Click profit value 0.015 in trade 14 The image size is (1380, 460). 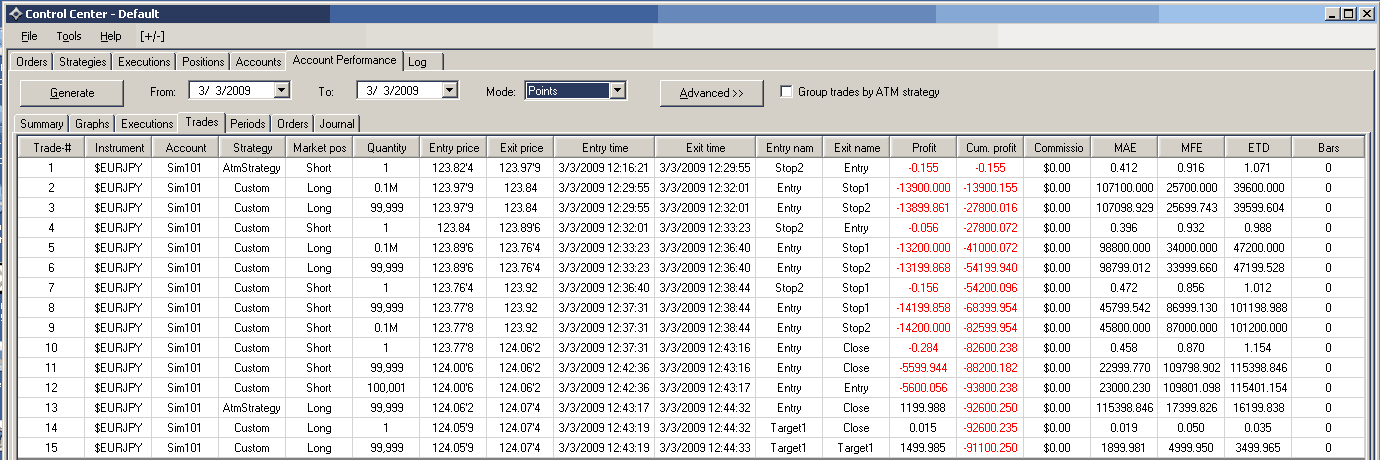tap(923, 428)
